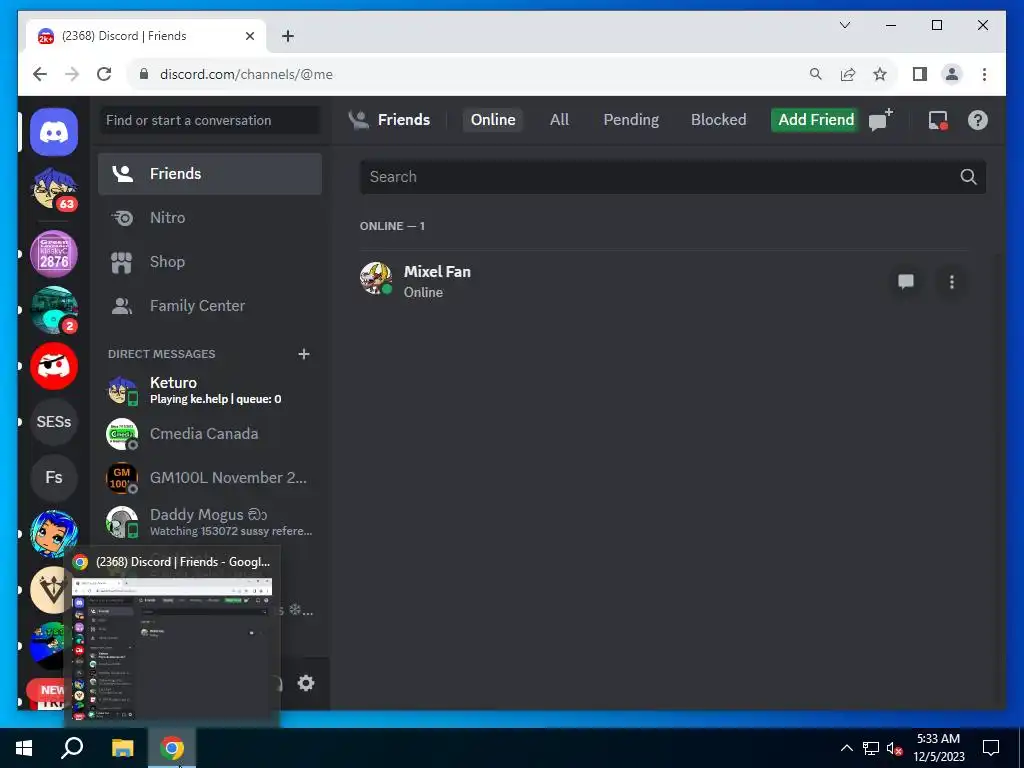
Task: Select the Online friends tab
Action: click(493, 120)
